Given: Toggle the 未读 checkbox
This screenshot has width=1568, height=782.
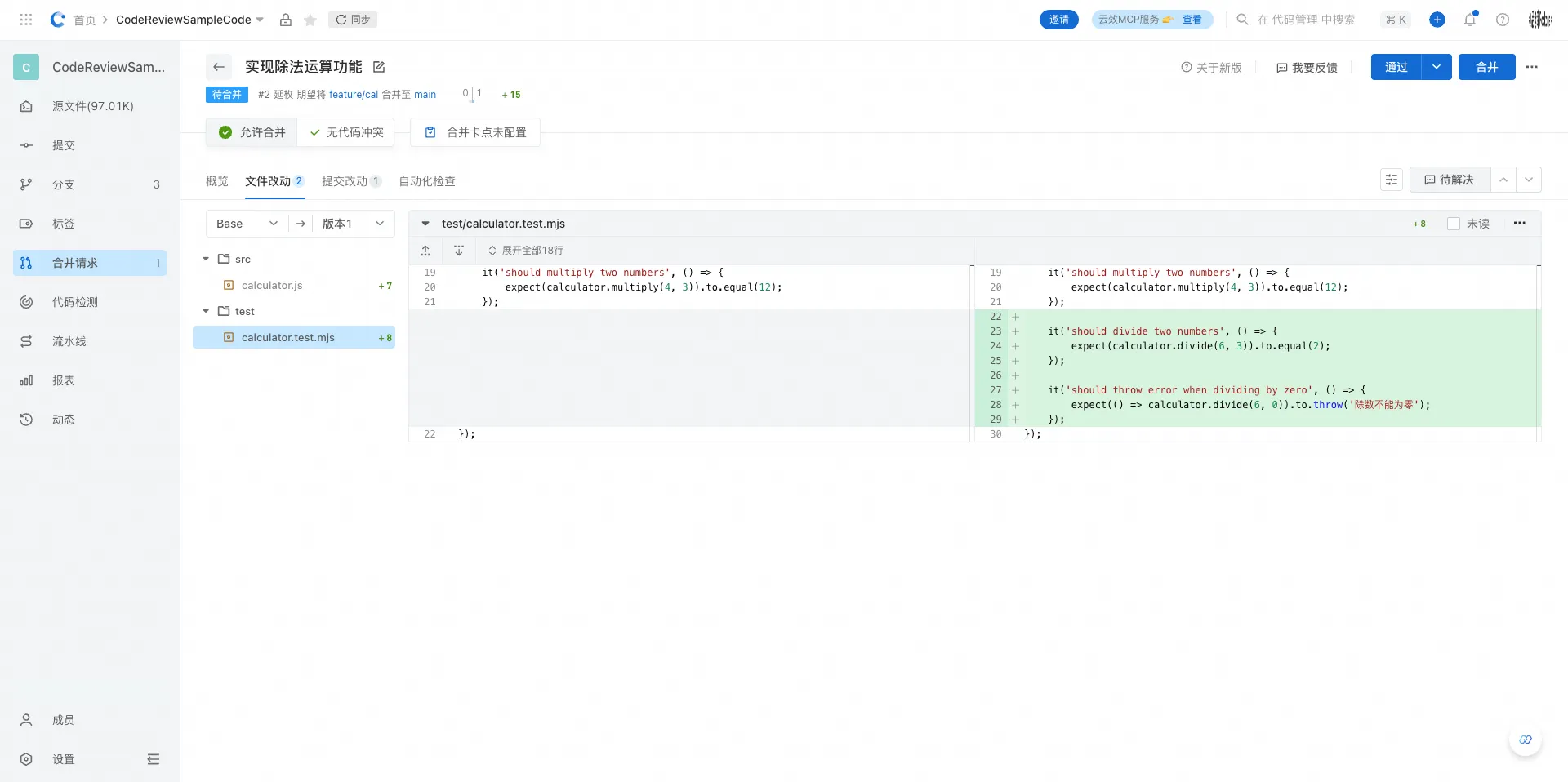Looking at the screenshot, I should (1454, 224).
